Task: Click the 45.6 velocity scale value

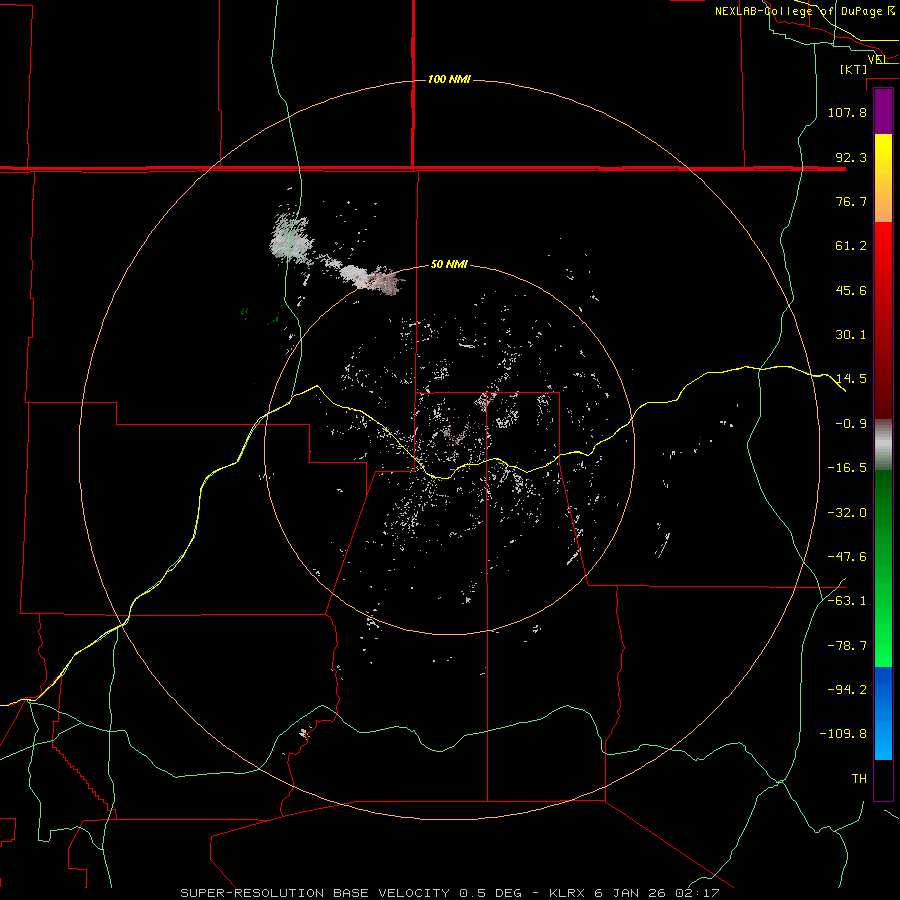Action: [x=851, y=290]
